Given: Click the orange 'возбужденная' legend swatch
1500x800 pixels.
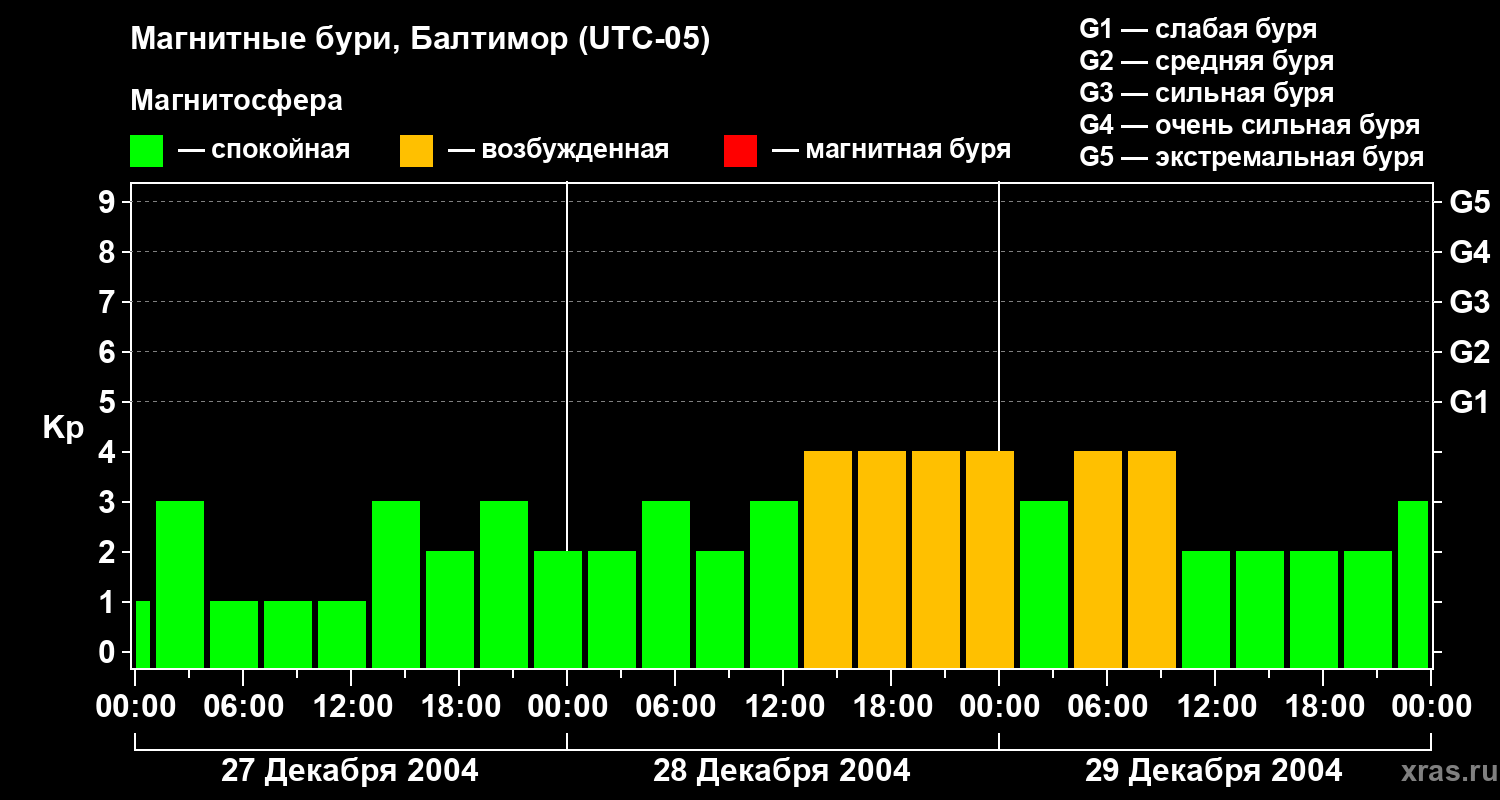Looking at the screenshot, I should point(416,151).
